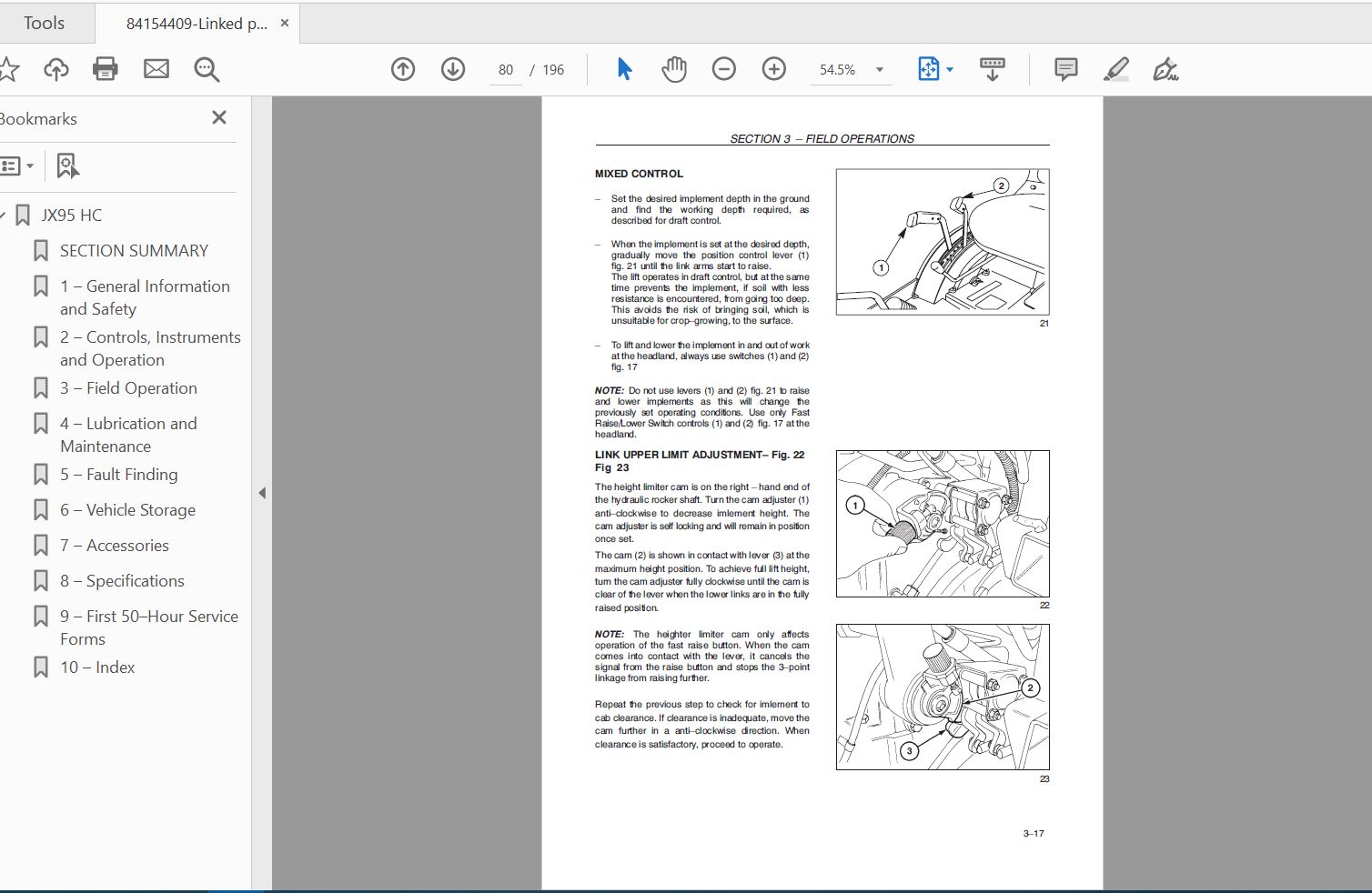
Task: Select the highlighter pen tool
Action: (1116, 69)
